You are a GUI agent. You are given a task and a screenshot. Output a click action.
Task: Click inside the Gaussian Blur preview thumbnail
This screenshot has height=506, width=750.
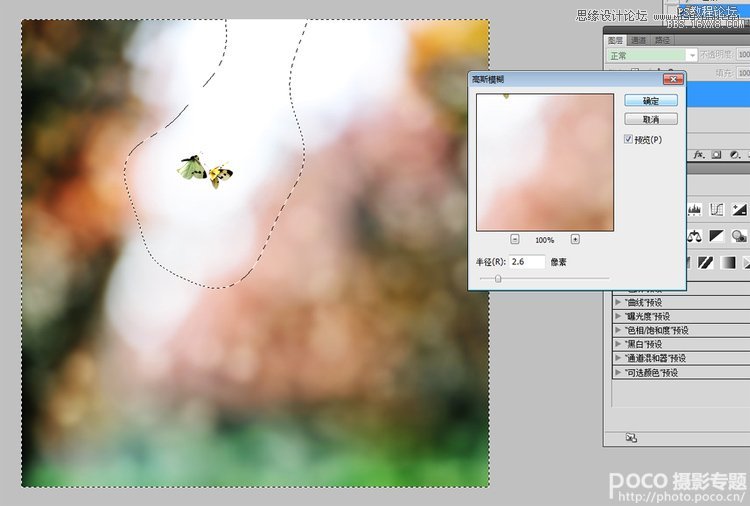[545, 162]
